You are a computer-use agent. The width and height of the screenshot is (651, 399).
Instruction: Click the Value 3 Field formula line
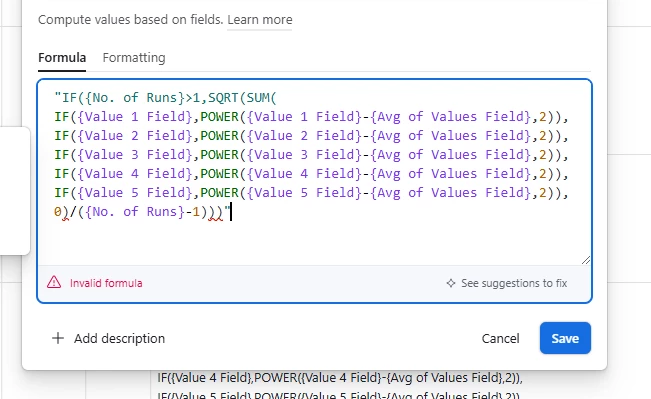(x=311, y=155)
